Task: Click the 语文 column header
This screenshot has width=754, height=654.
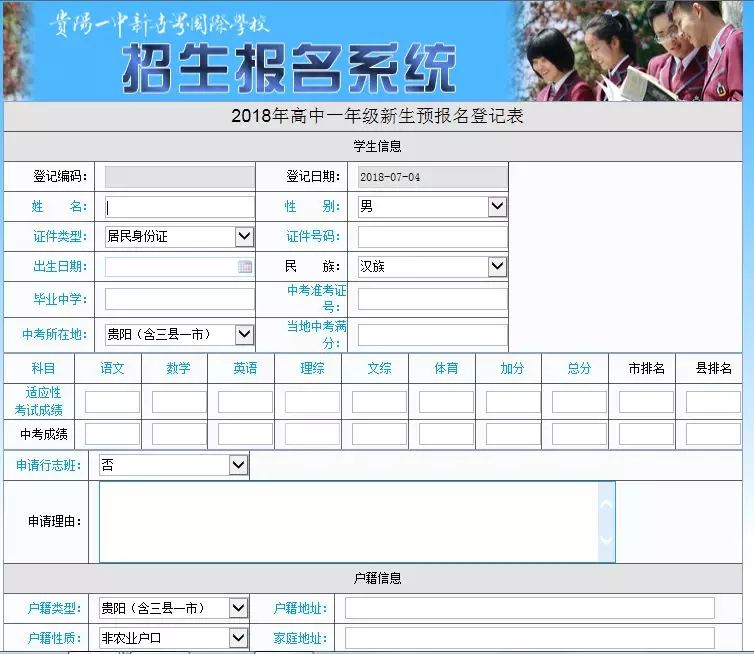Action: coord(112,368)
